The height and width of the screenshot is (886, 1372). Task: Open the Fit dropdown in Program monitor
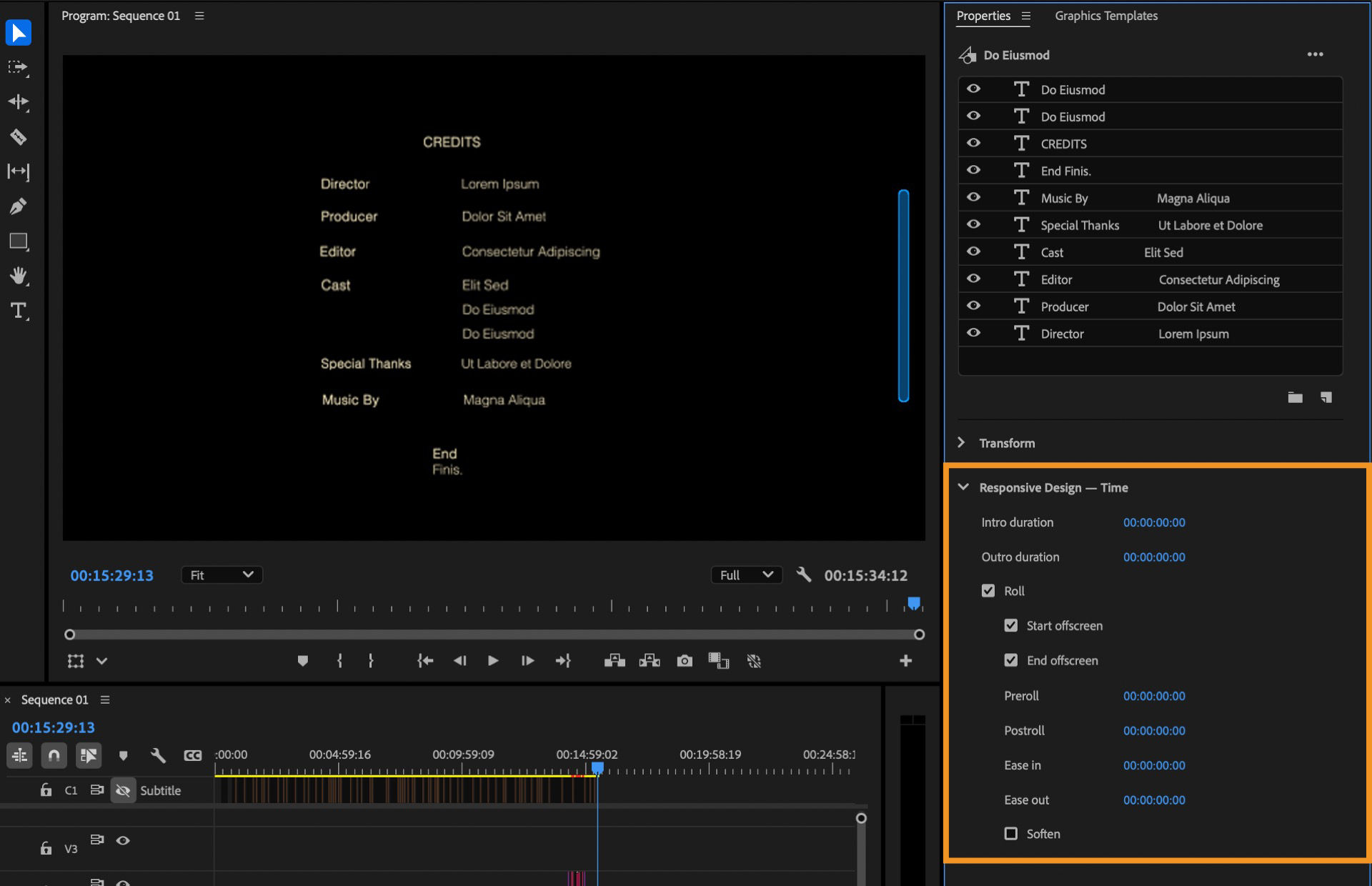(x=222, y=574)
